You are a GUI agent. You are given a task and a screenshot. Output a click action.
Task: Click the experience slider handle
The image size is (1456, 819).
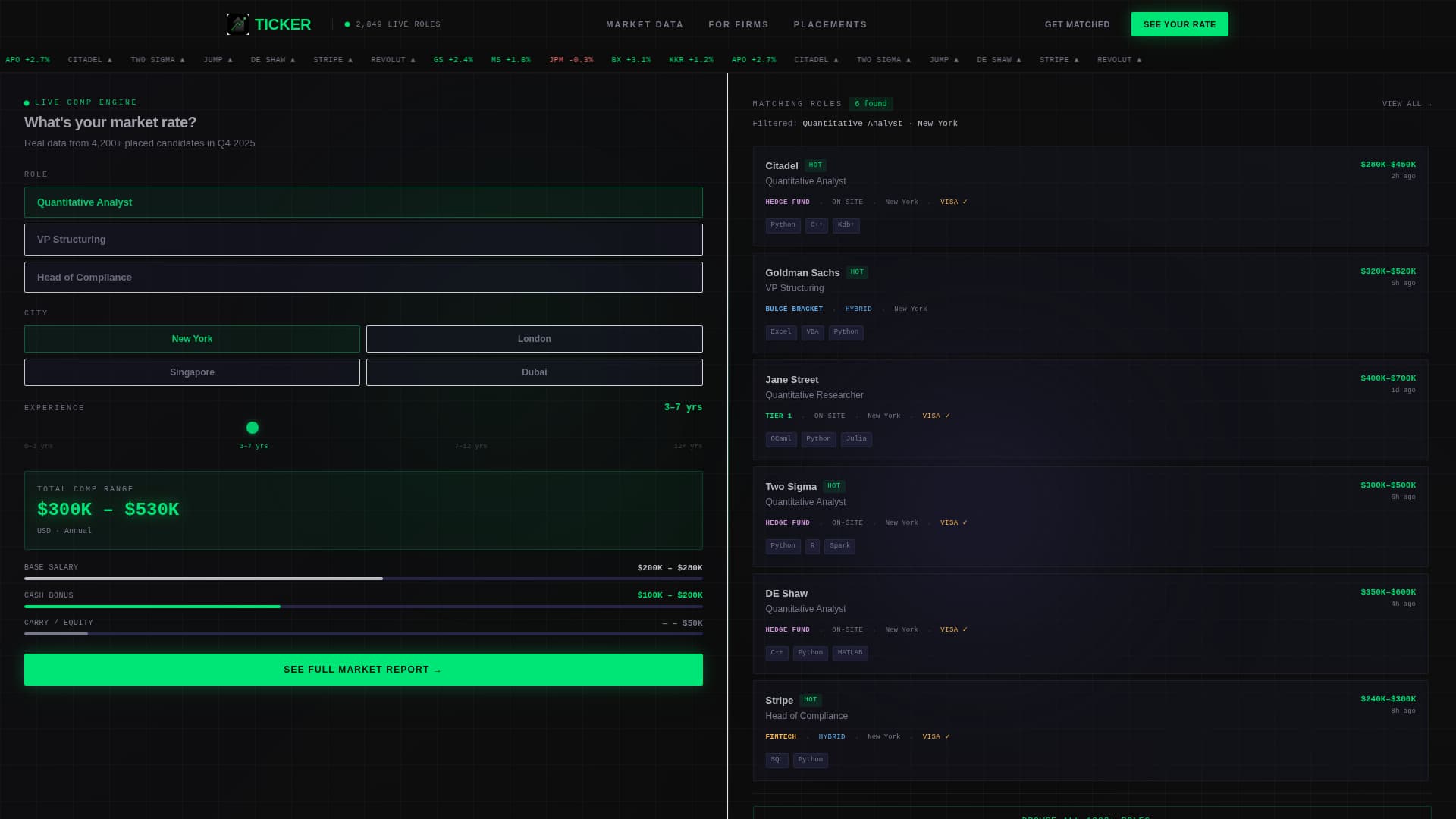(253, 428)
